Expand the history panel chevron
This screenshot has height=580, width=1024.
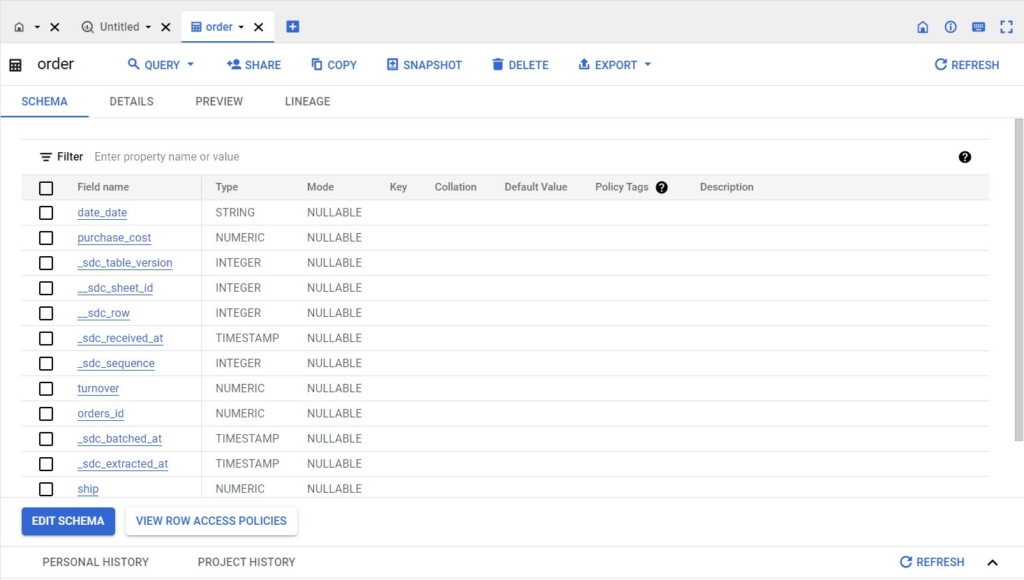click(x=993, y=562)
